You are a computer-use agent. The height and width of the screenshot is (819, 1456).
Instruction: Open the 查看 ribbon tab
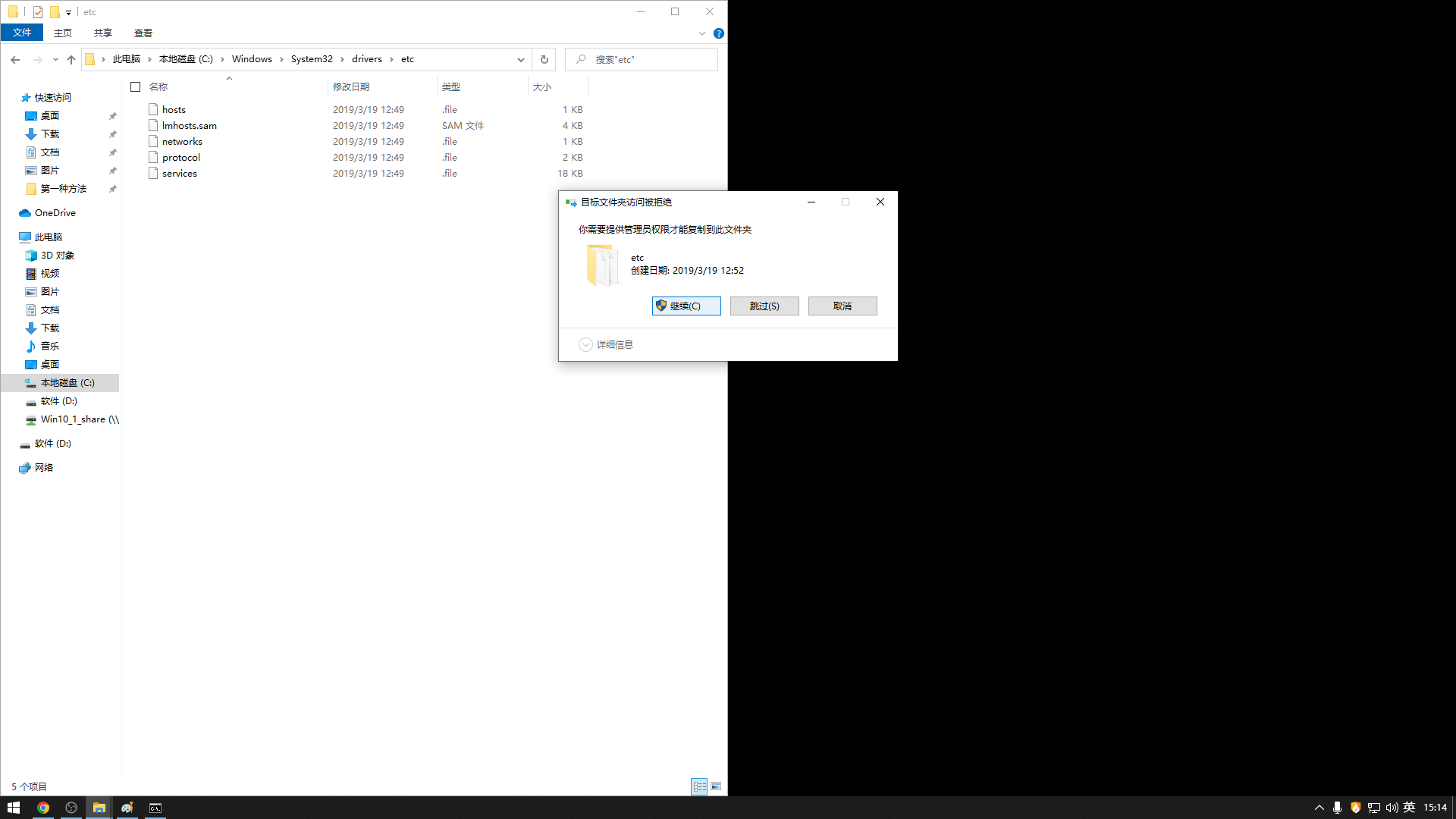pos(143,33)
